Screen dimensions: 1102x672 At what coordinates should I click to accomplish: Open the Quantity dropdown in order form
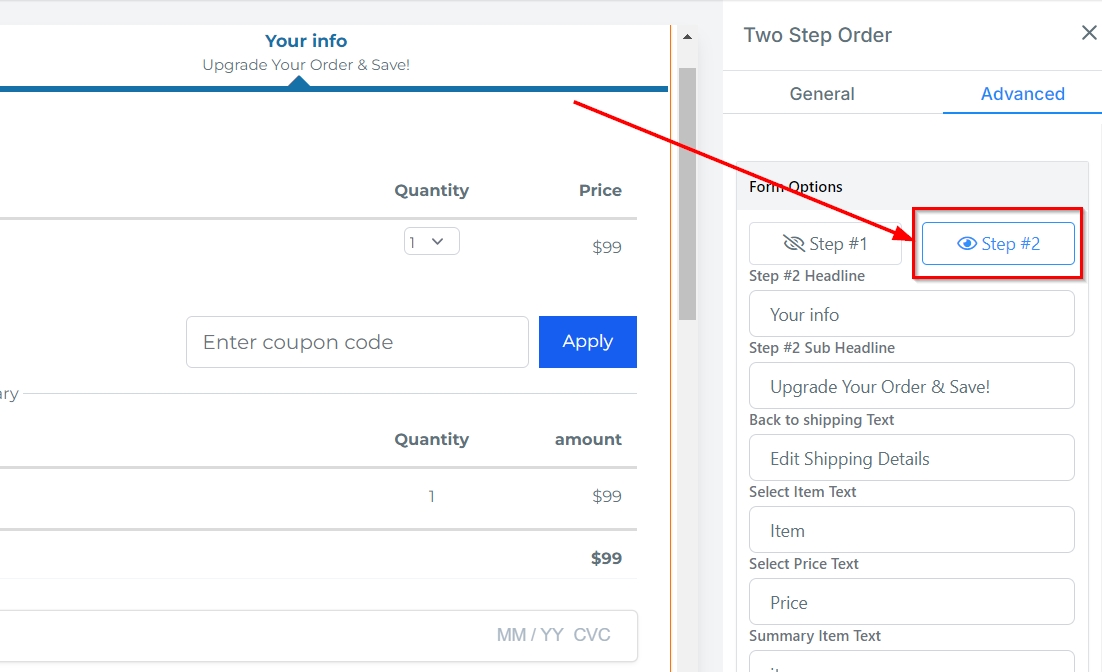432,242
